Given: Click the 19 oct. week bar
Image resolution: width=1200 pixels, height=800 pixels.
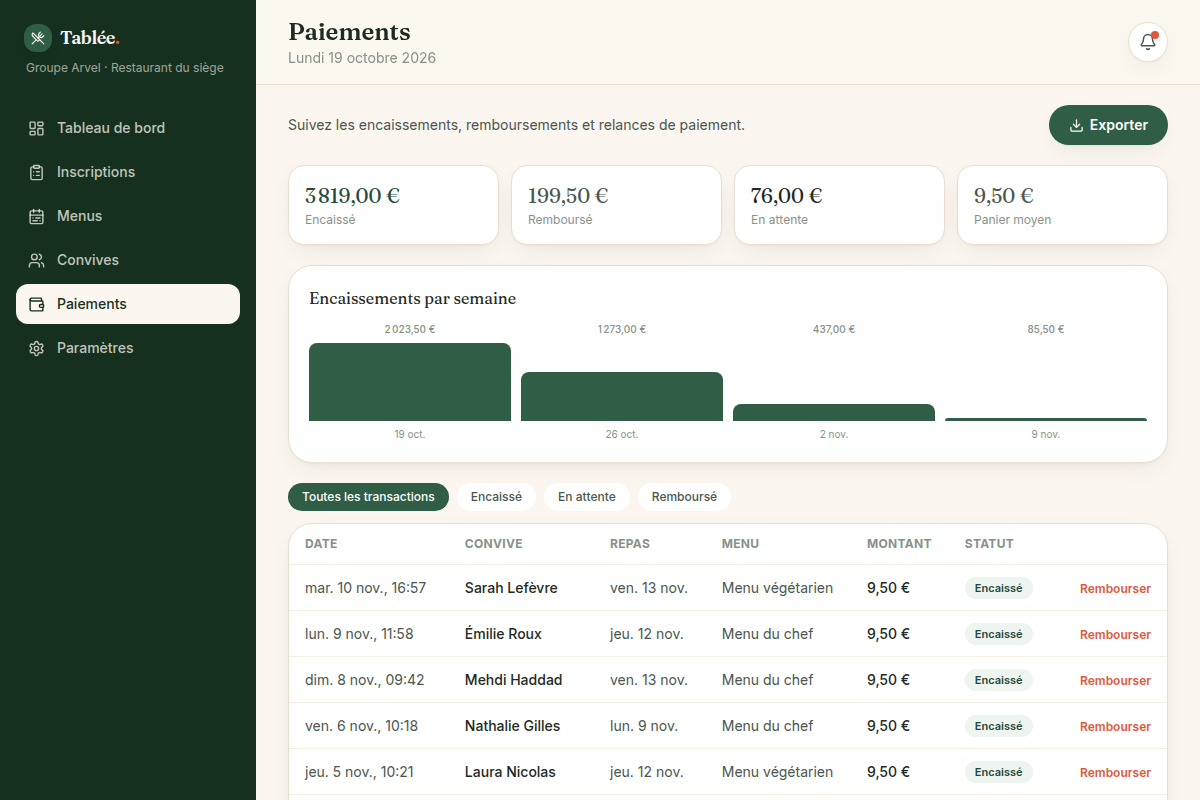Looking at the screenshot, I should click(410, 382).
